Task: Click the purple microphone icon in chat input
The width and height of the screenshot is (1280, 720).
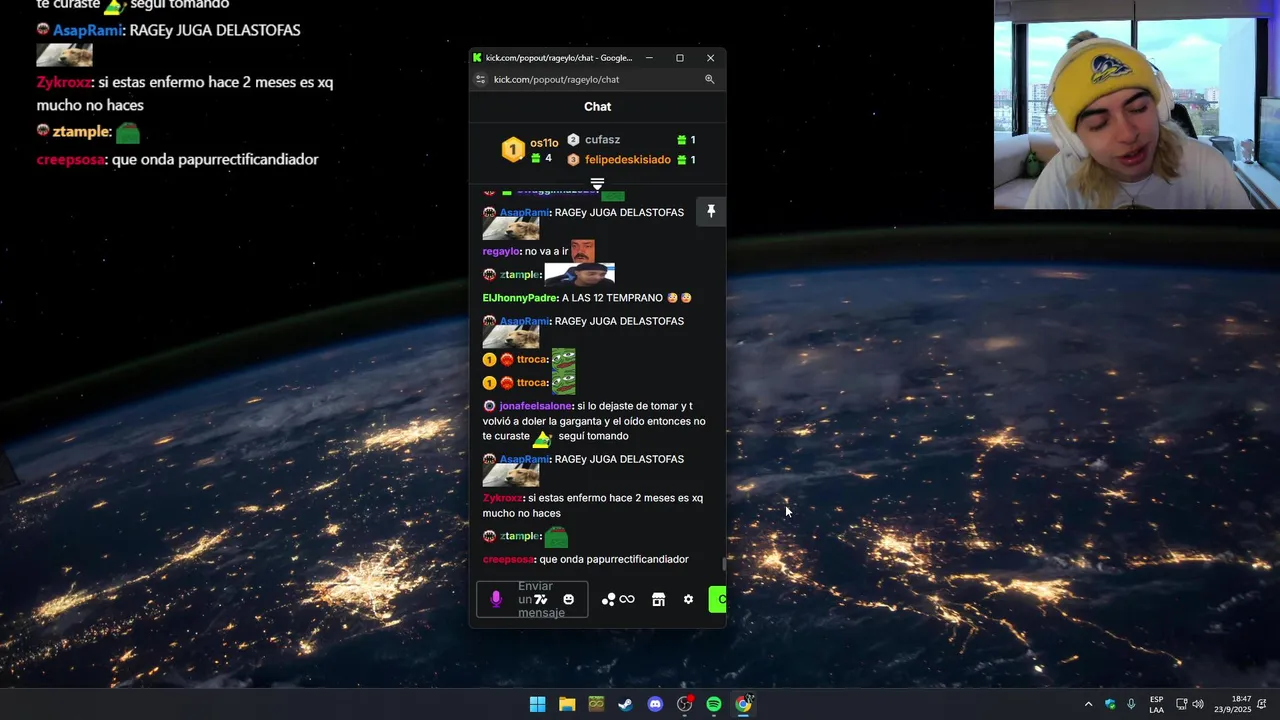Action: tap(496, 599)
